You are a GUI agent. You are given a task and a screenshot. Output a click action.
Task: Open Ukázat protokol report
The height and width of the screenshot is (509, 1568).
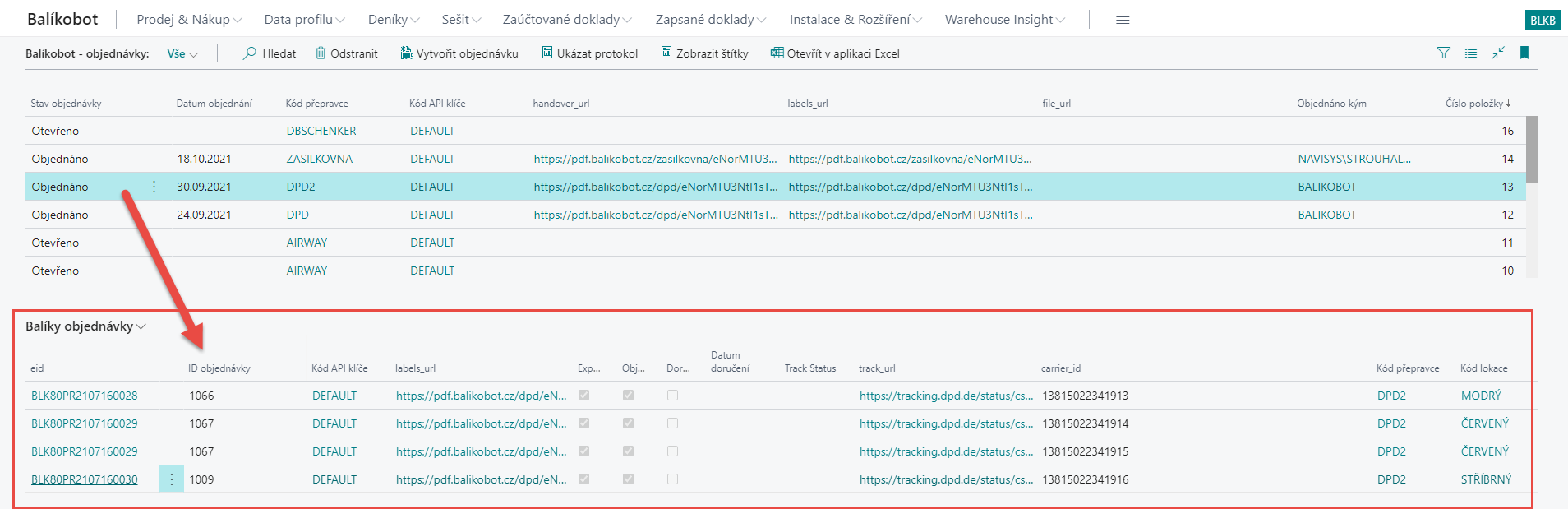click(x=589, y=53)
